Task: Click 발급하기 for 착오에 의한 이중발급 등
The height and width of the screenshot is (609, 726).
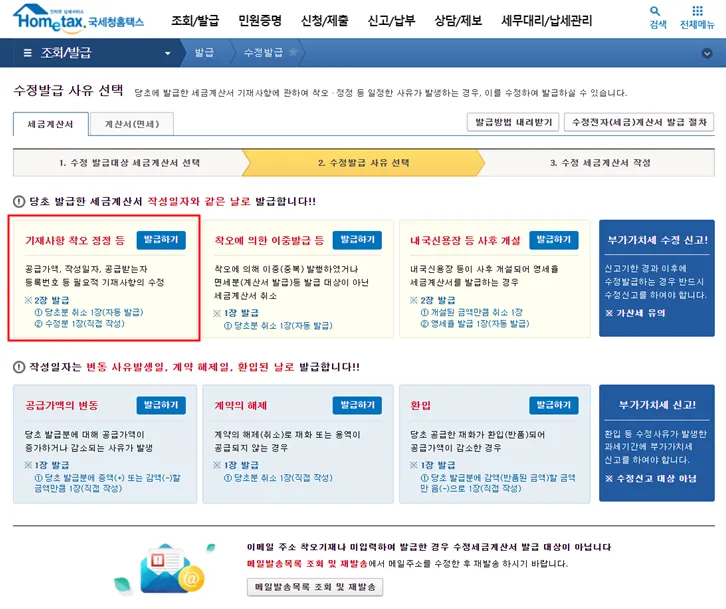Action: click(357, 240)
